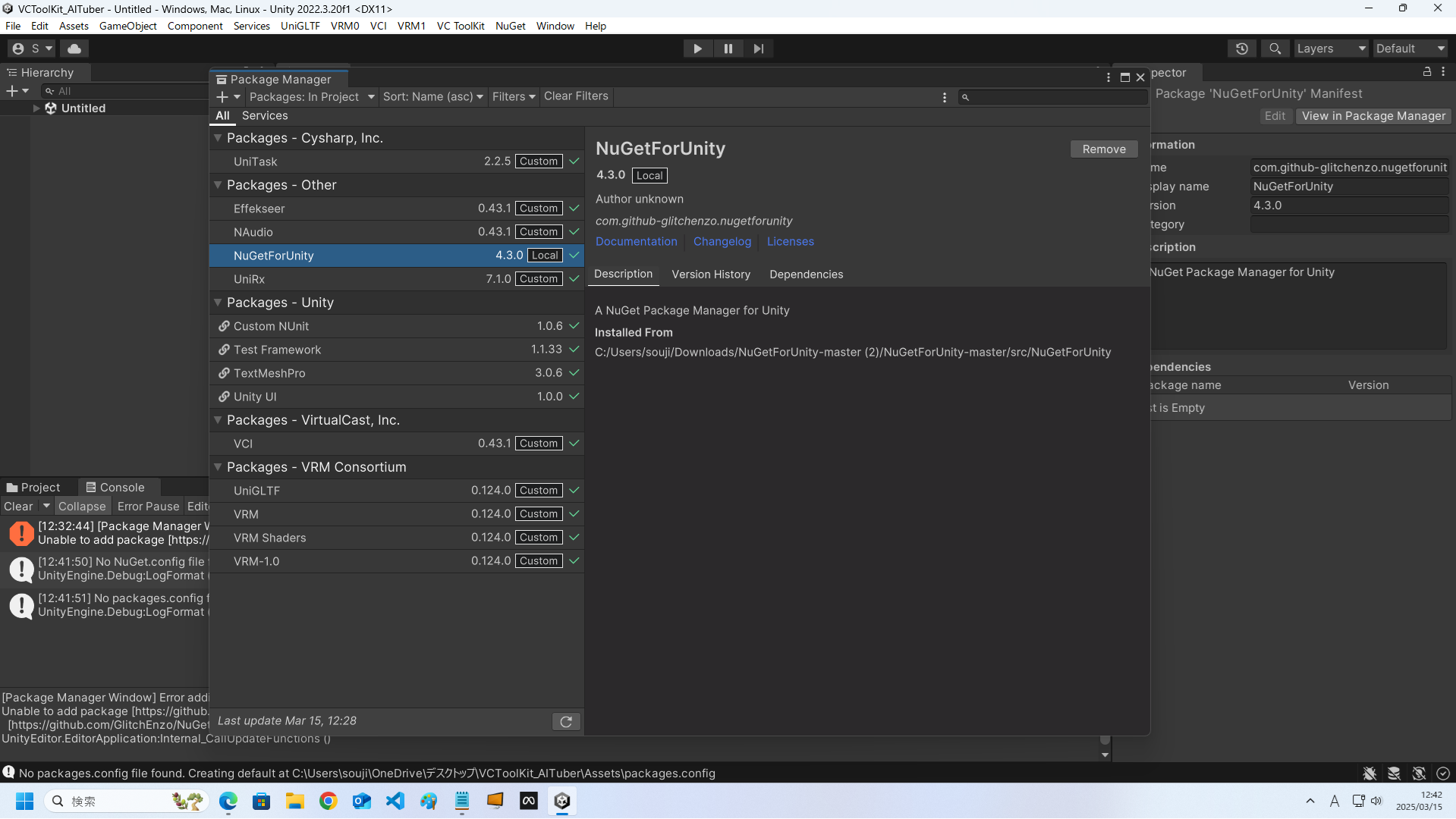
Task: Click the Hierarchy create plus icon
Action: pyautogui.click(x=17, y=91)
